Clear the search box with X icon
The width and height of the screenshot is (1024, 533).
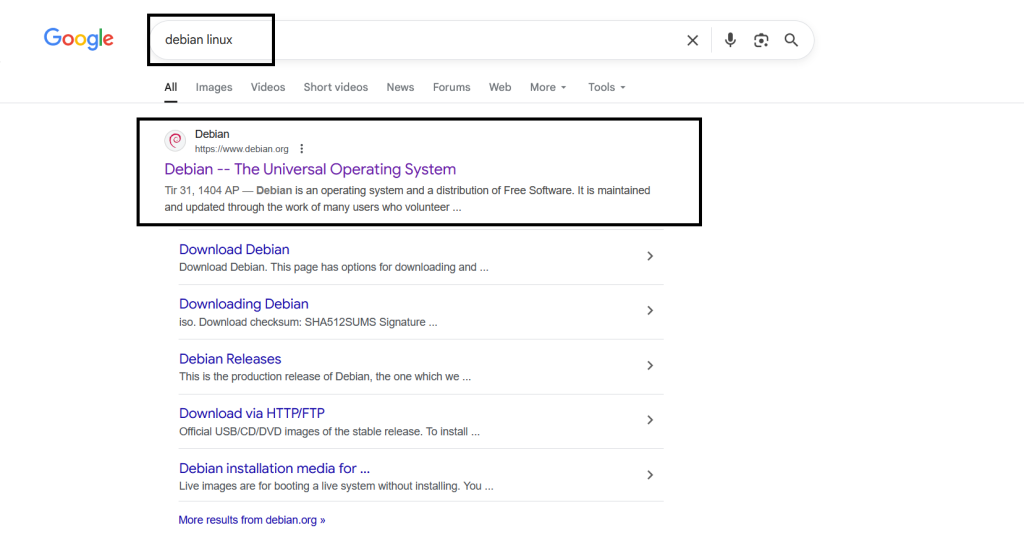[692, 40]
